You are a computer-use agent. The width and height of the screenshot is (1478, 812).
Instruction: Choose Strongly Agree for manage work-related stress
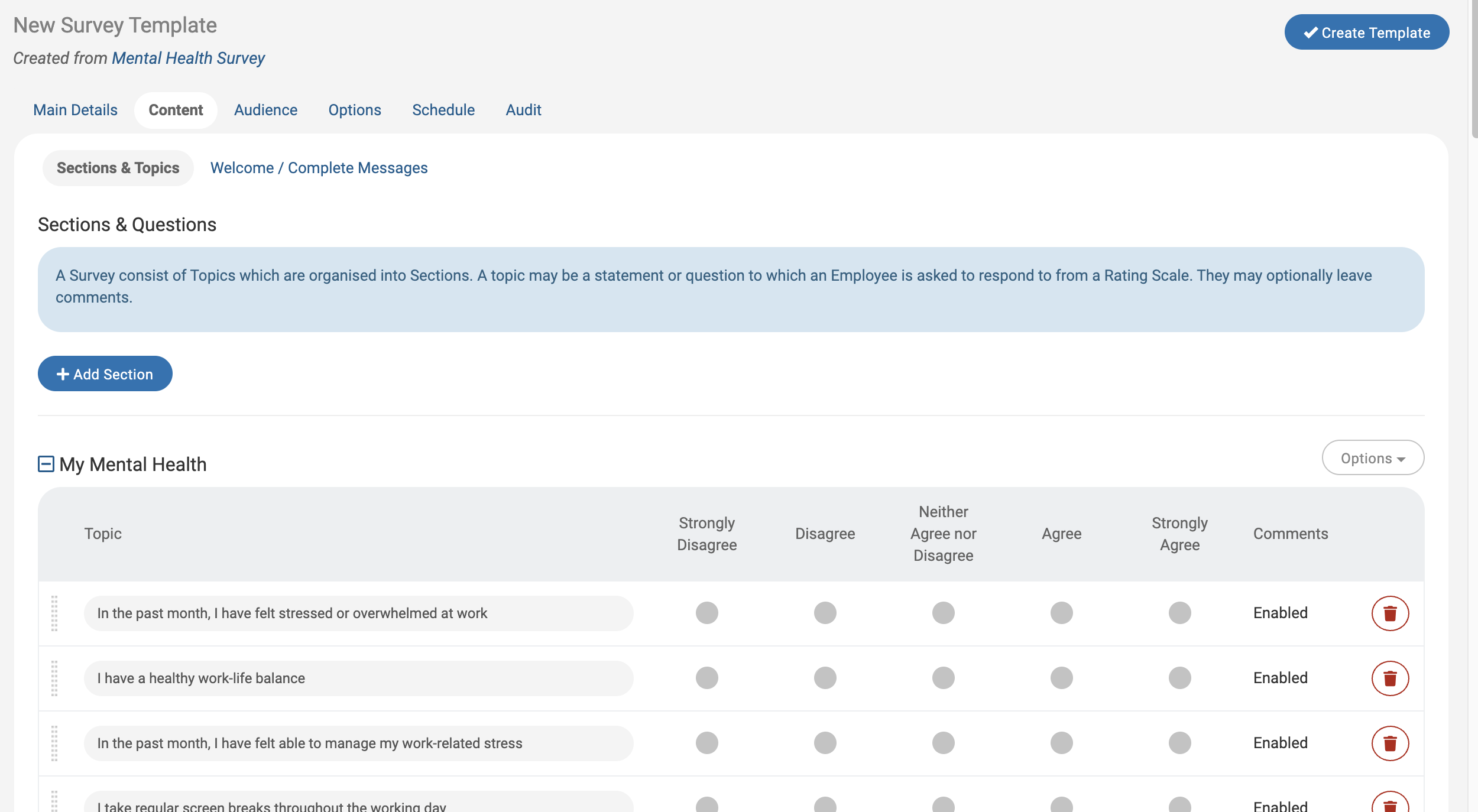coord(1179,743)
